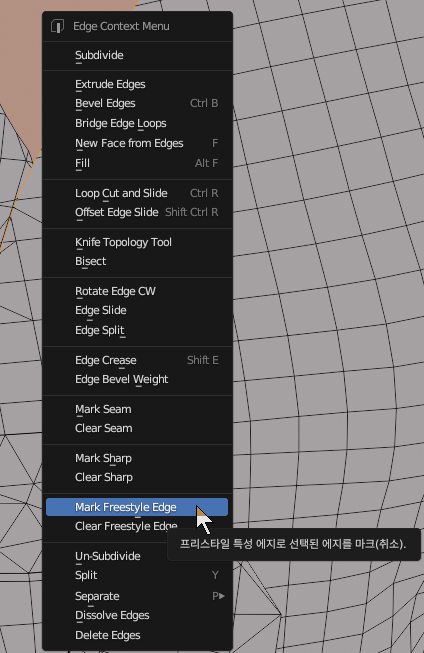Choose the Edge Slide entry
This screenshot has width=424, height=653.
pos(137,311)
